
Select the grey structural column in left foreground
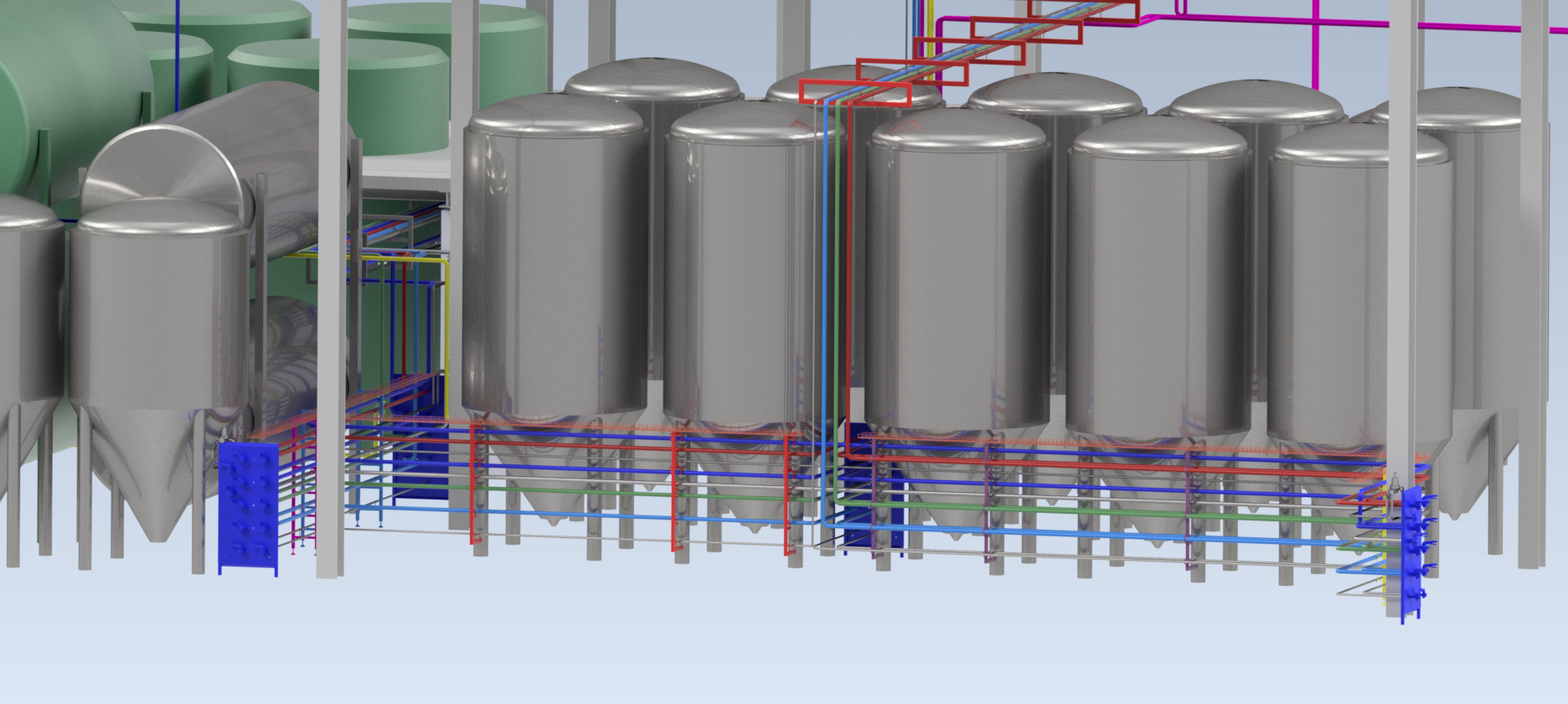(x=332, y=293)
